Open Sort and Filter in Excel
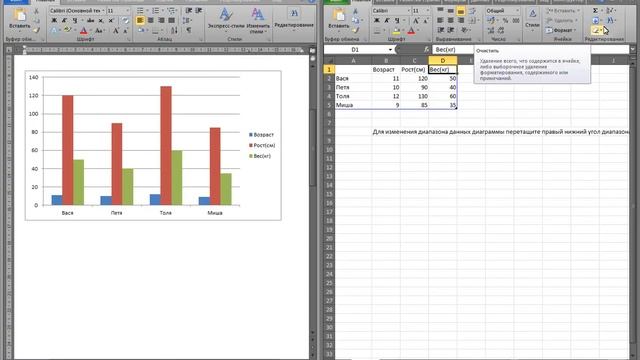 pos(610,11)
